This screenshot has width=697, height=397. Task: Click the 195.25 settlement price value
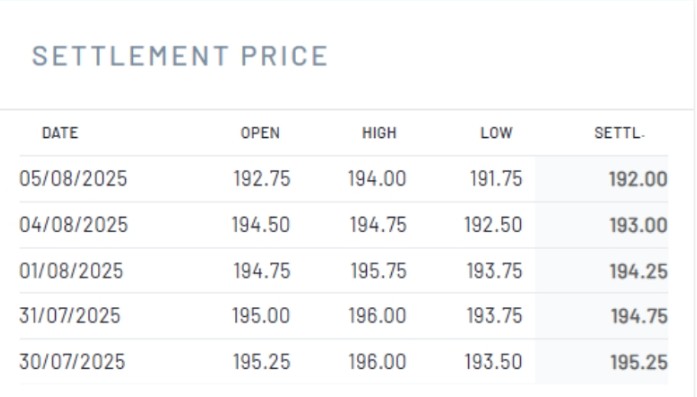639,362
